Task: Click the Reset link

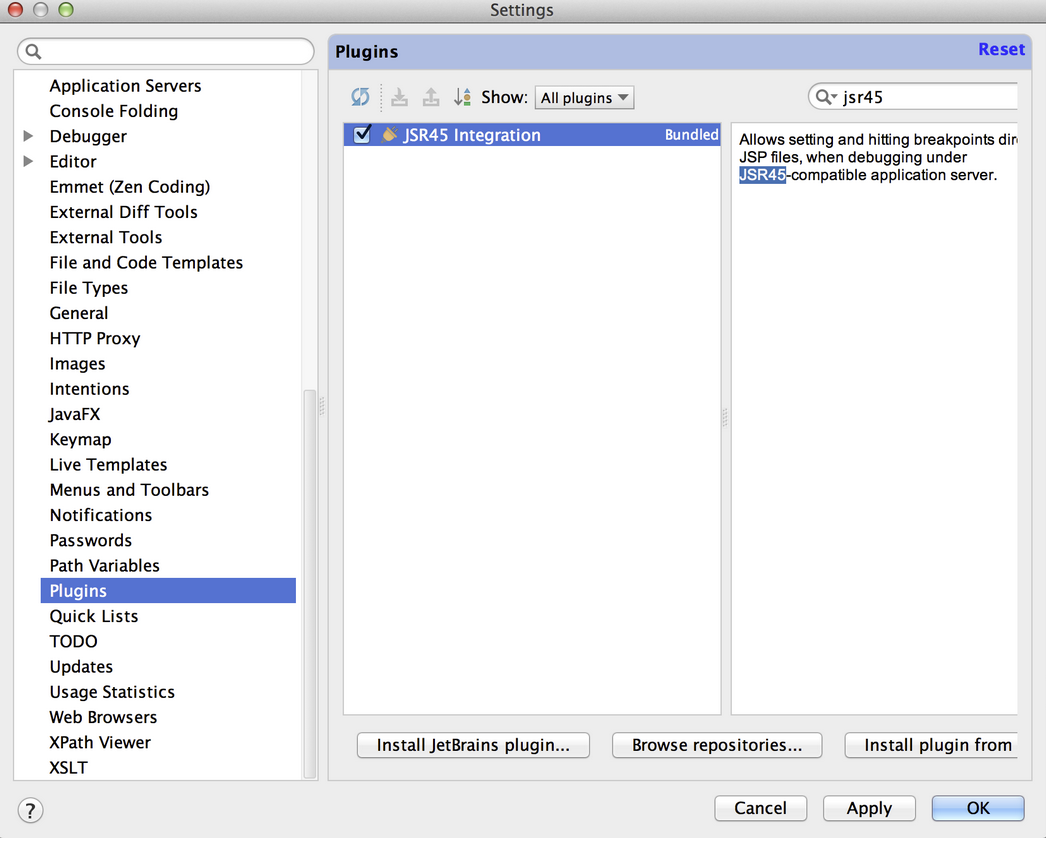Action: [x=1001, y=49]
